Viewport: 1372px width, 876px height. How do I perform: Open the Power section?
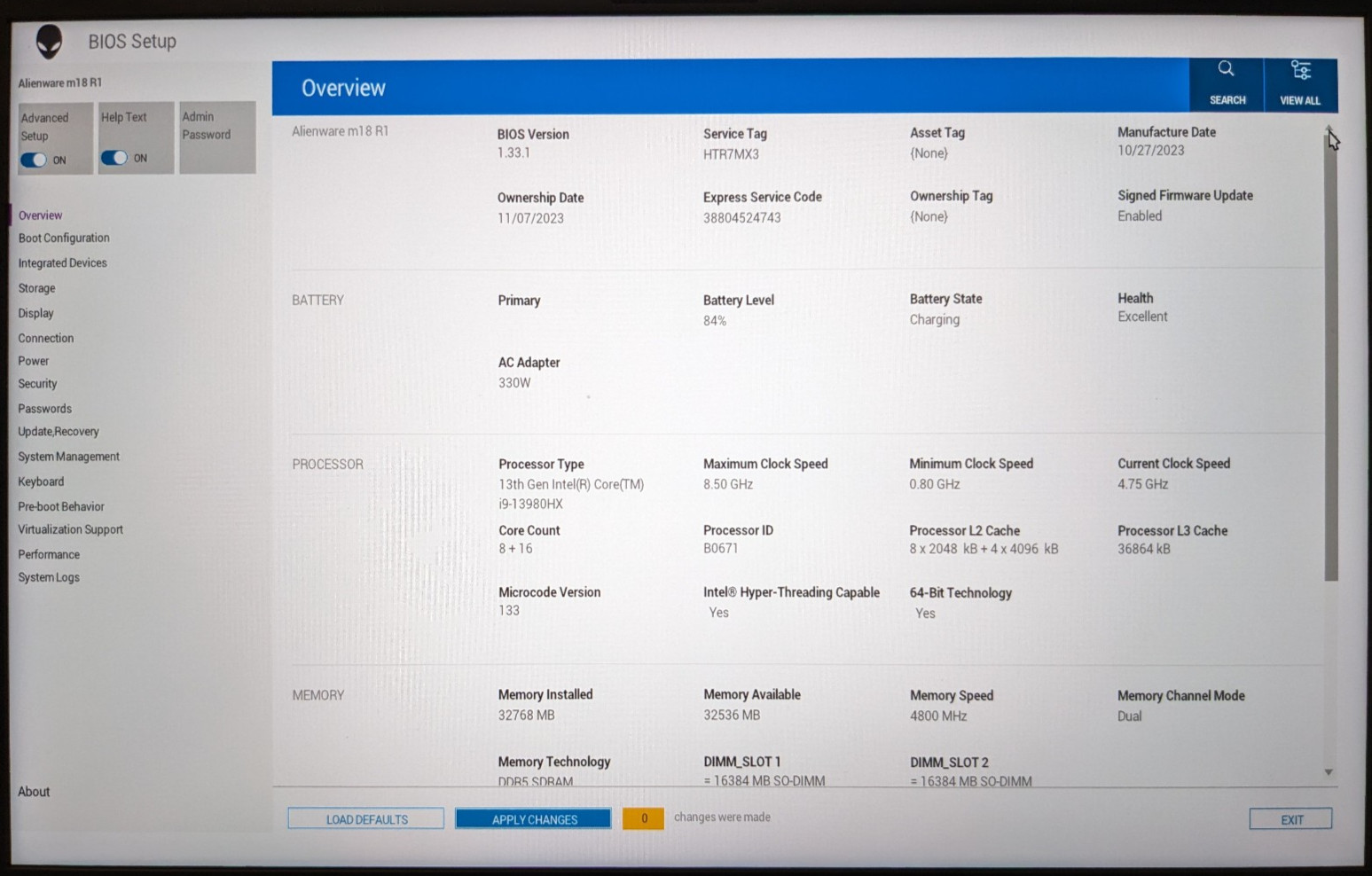click(33, 361)
